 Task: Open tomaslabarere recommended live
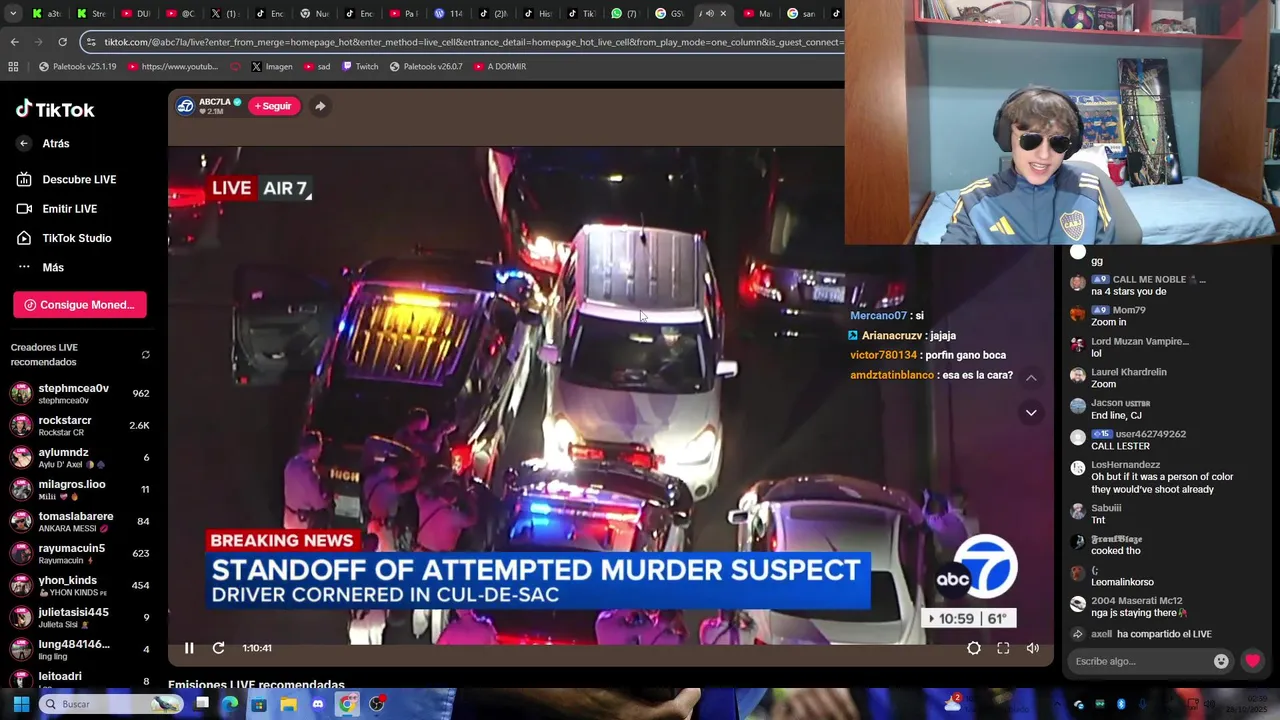coord(80,521)
